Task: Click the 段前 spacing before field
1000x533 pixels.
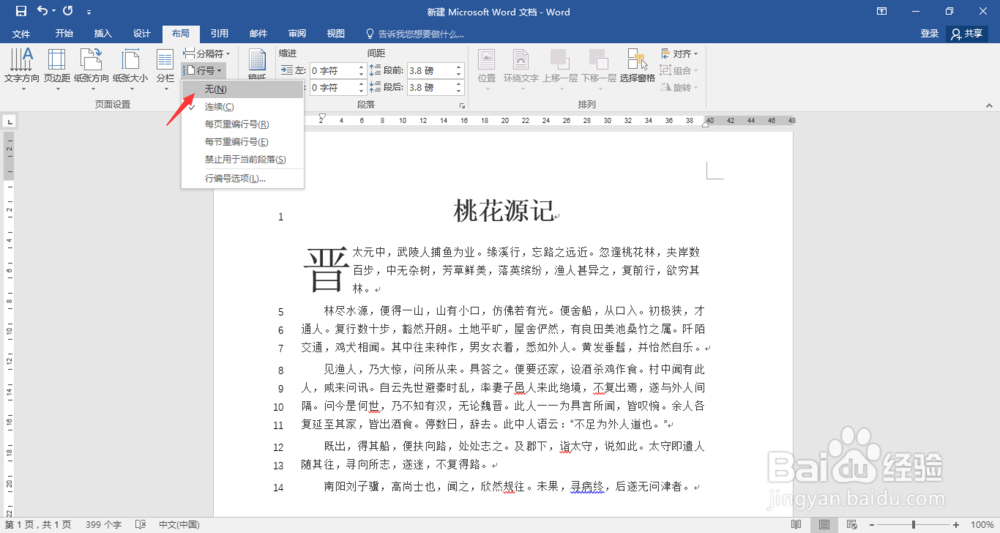Action: 430,71
